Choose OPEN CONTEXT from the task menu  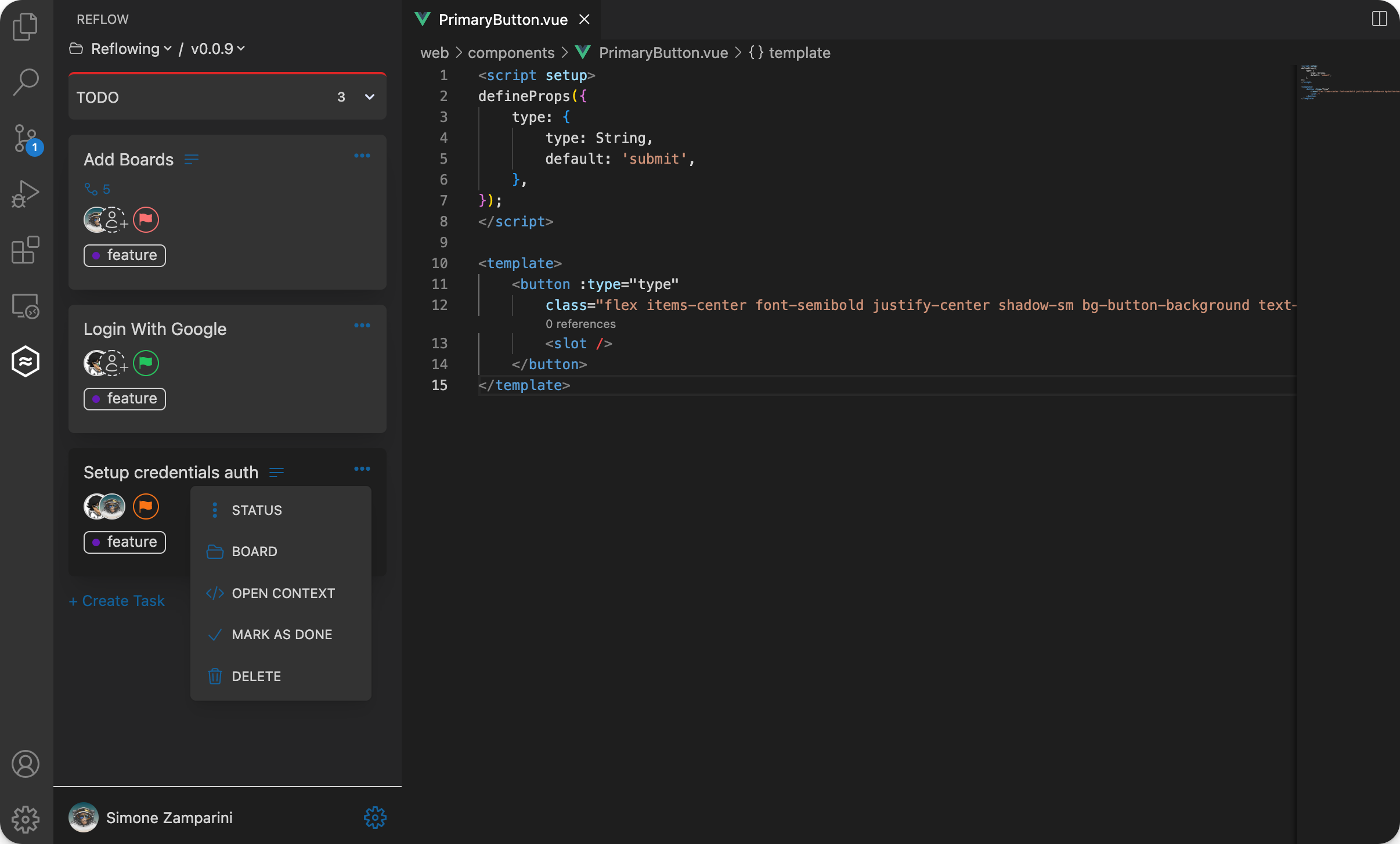[x=281, y=593]
